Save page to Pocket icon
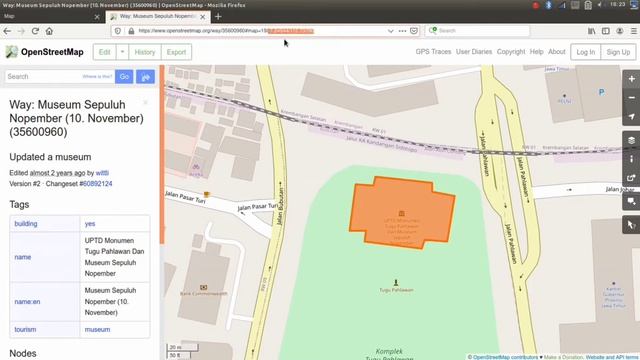 click(x=414, y=31)
